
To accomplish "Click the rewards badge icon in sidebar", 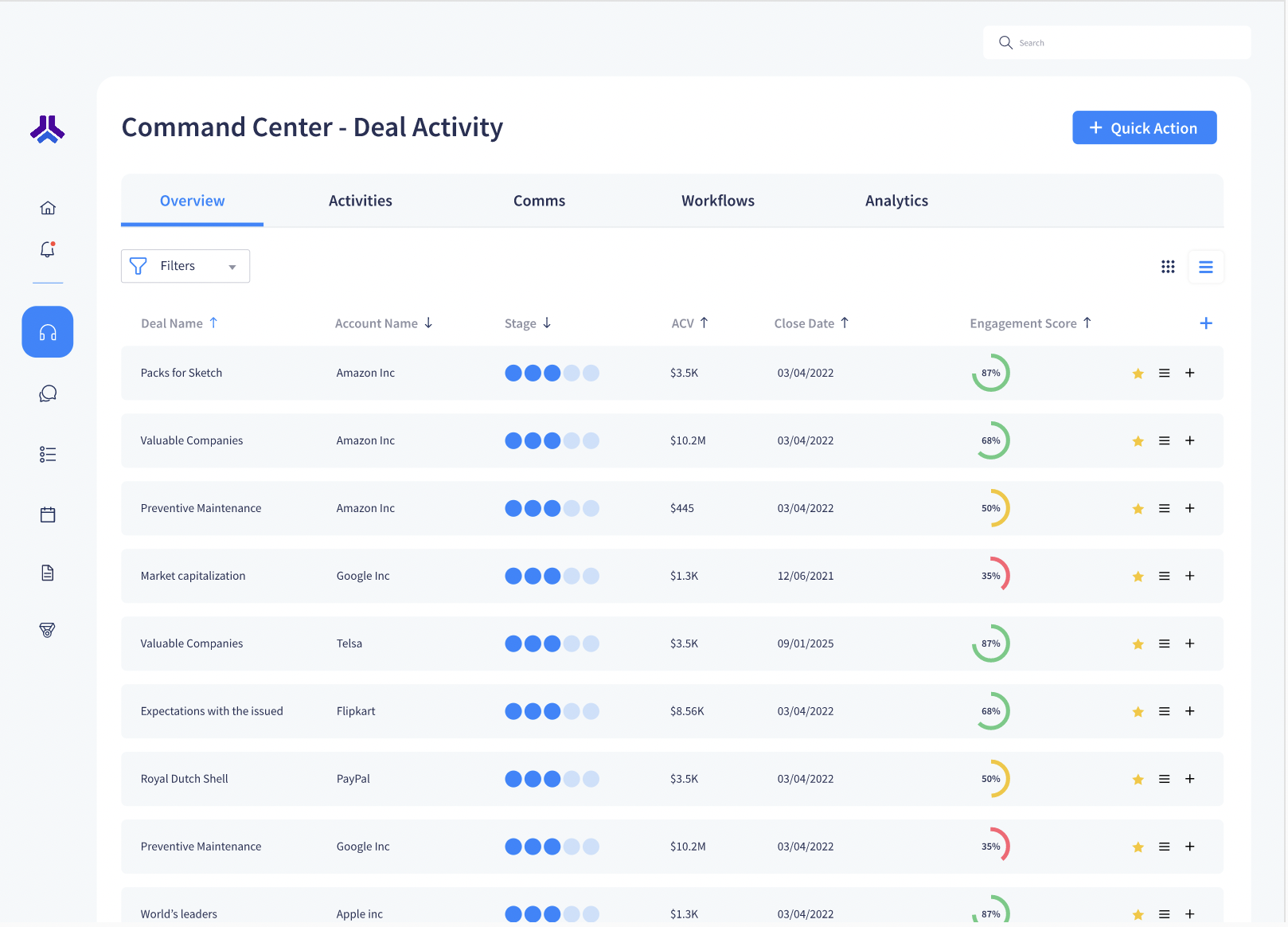I will pos(47,630).
